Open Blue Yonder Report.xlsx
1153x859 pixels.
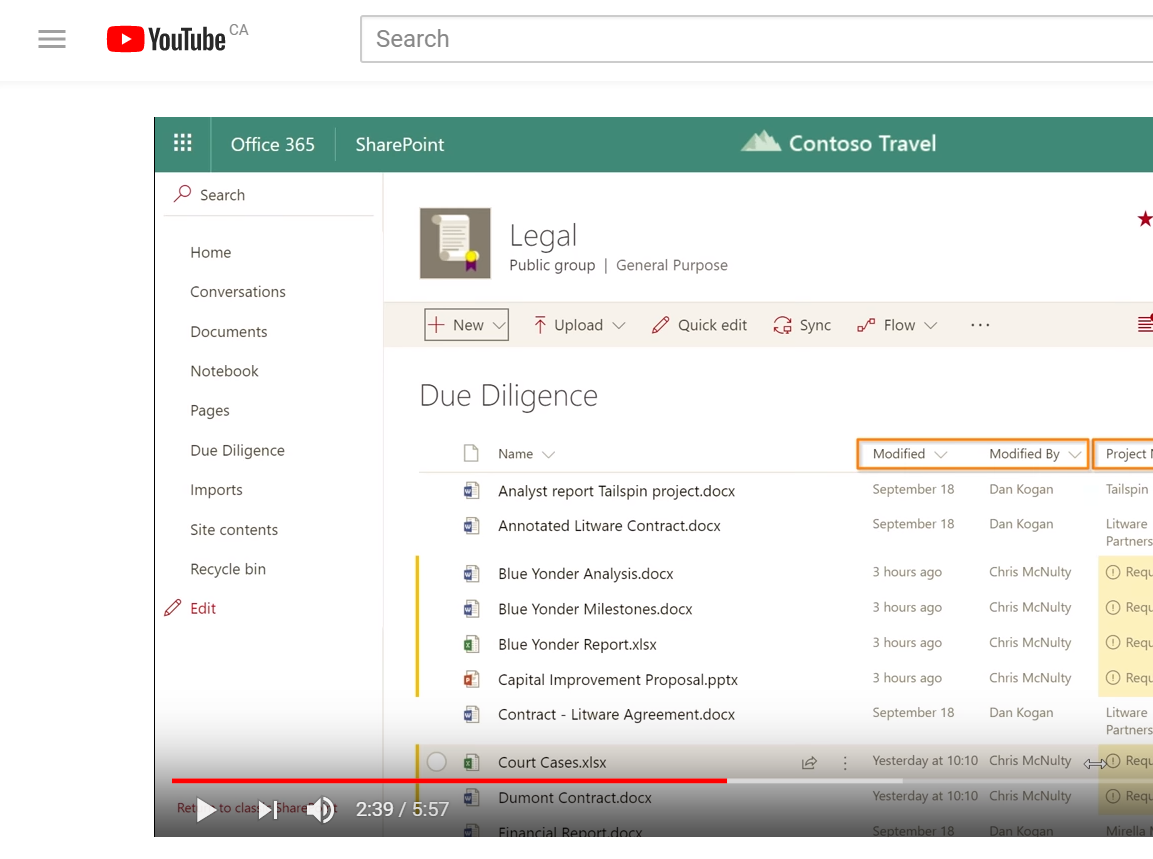click(577, 644)
